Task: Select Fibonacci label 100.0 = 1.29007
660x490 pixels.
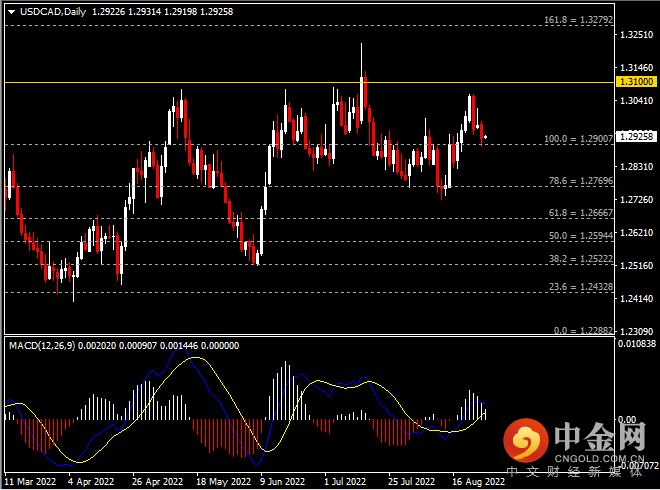Action: [x=578, y=138]
